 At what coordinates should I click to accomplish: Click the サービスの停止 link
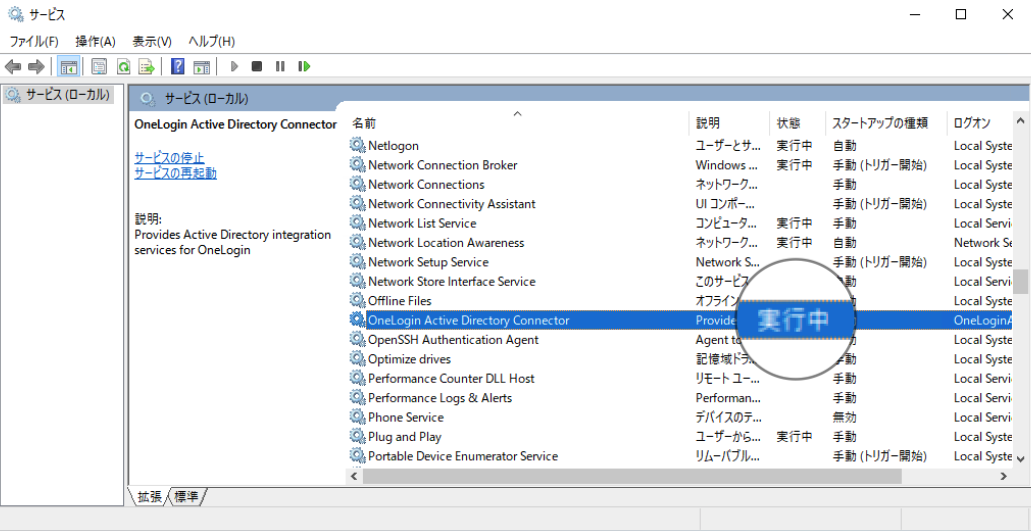tap(169, 158)
